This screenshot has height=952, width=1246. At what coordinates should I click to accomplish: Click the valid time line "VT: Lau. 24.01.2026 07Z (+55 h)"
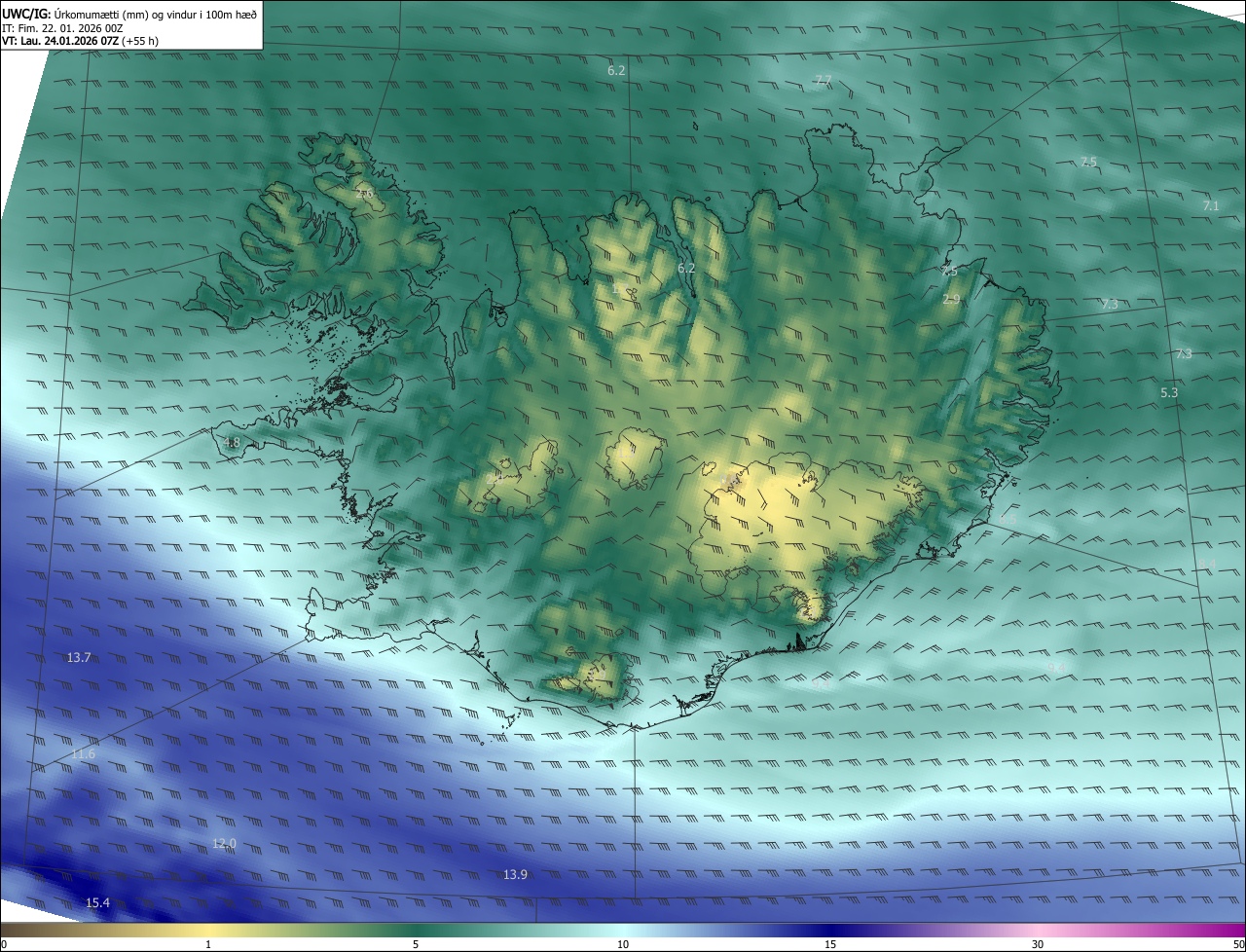click(x=80, y=40)
